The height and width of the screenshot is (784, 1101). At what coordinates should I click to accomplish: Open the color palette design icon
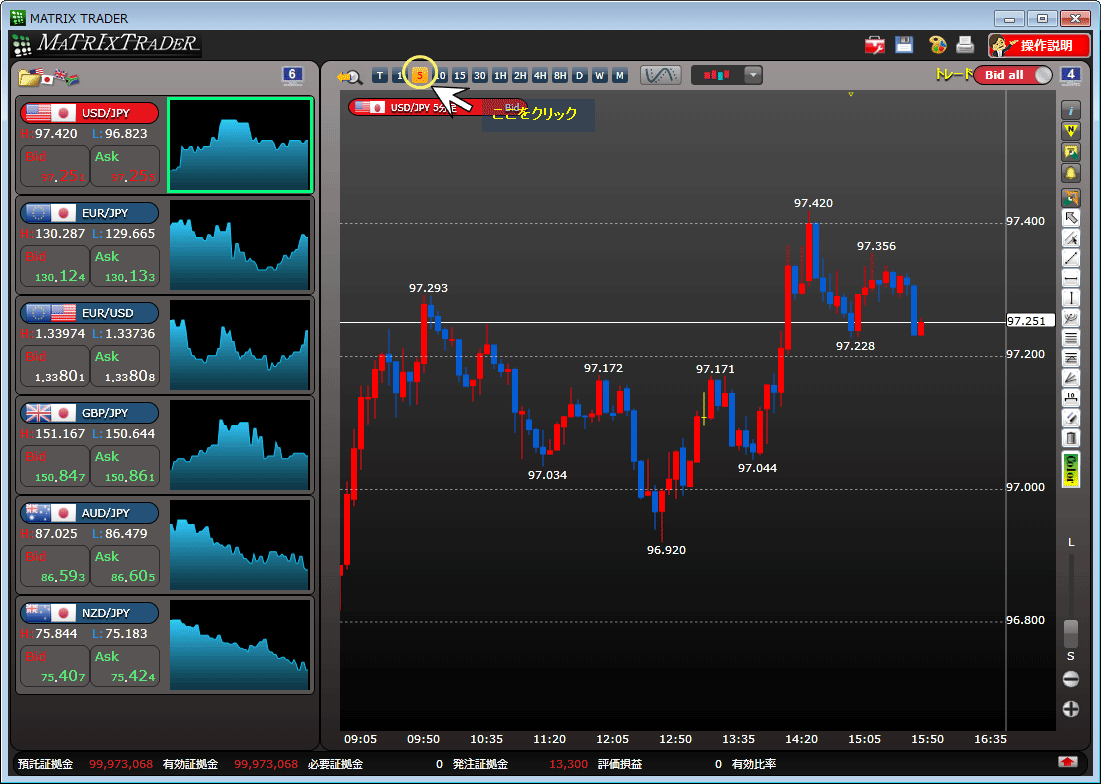937,45
